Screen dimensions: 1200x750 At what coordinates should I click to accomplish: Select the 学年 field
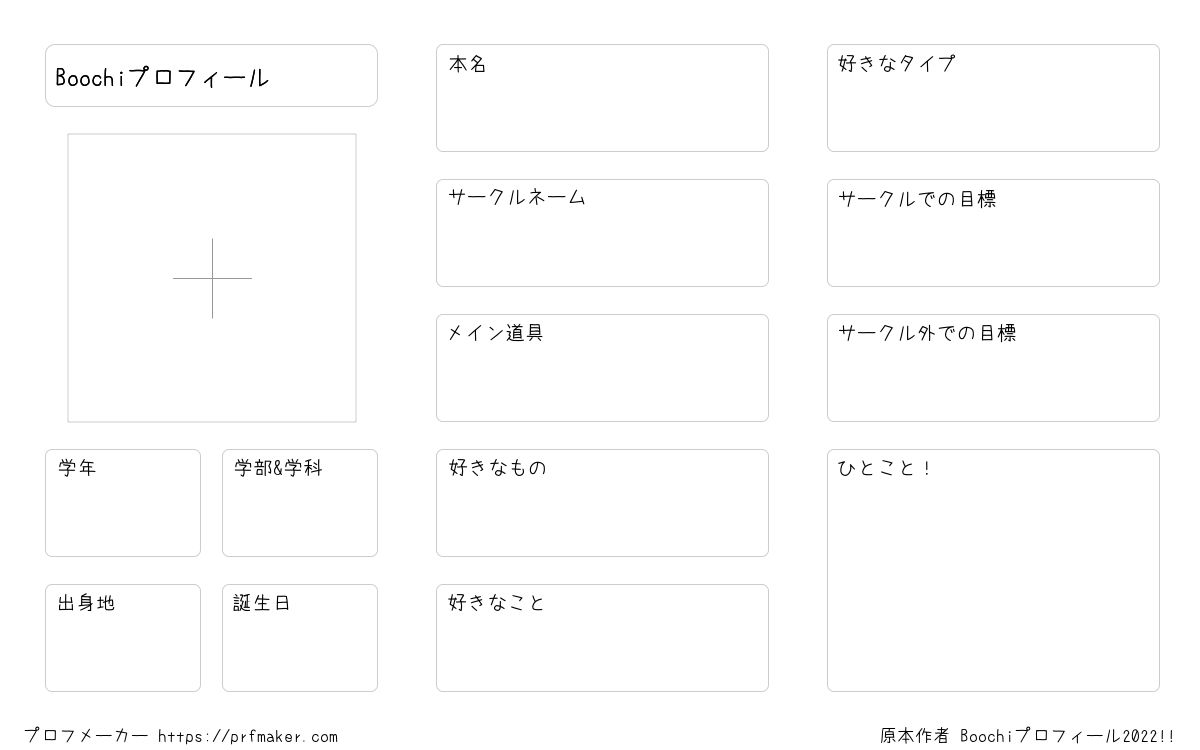(123, 503)
